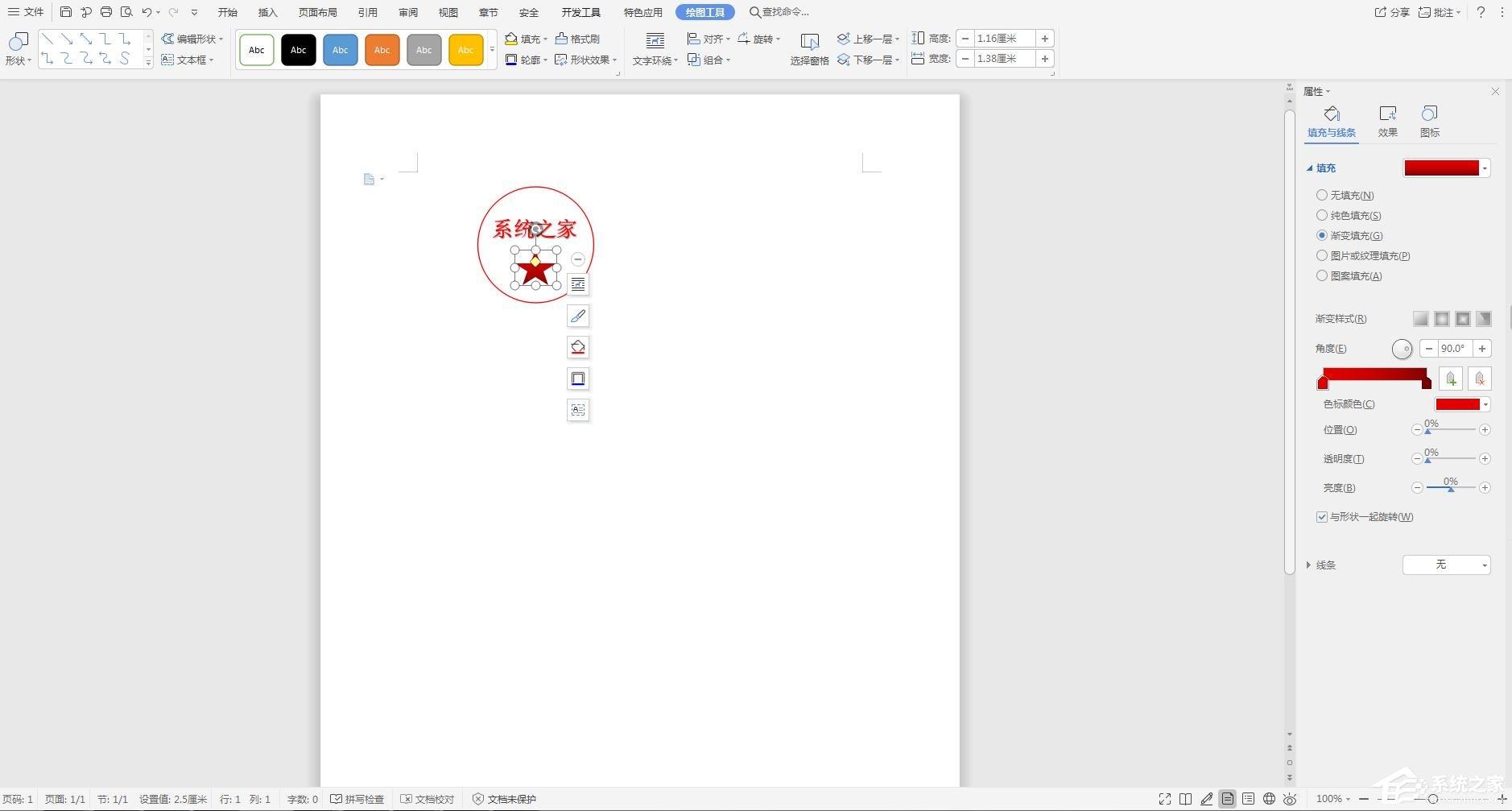The image size is (1512, 811).
Task: Click the 透明度 transparency slider
Action: point(1449,458)
